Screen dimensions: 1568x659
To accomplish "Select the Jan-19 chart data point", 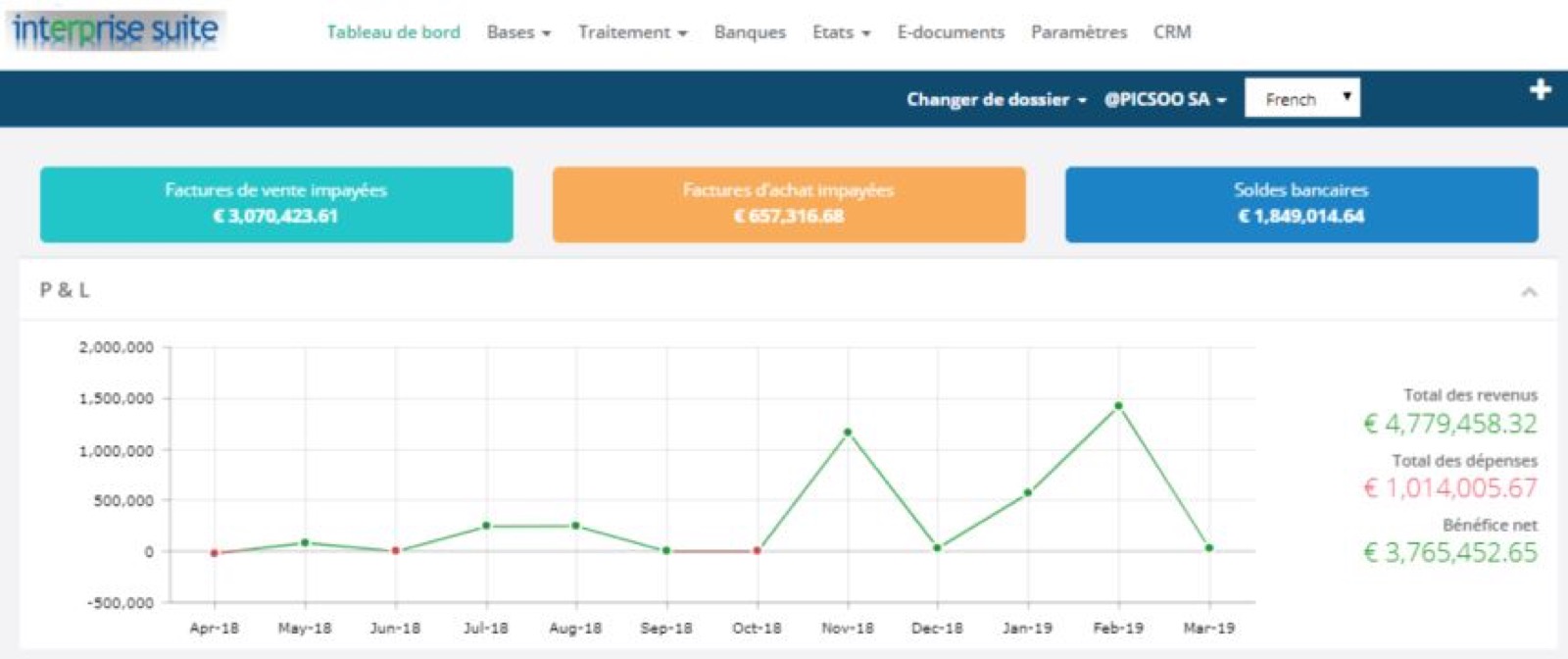I will [1028, 493].
